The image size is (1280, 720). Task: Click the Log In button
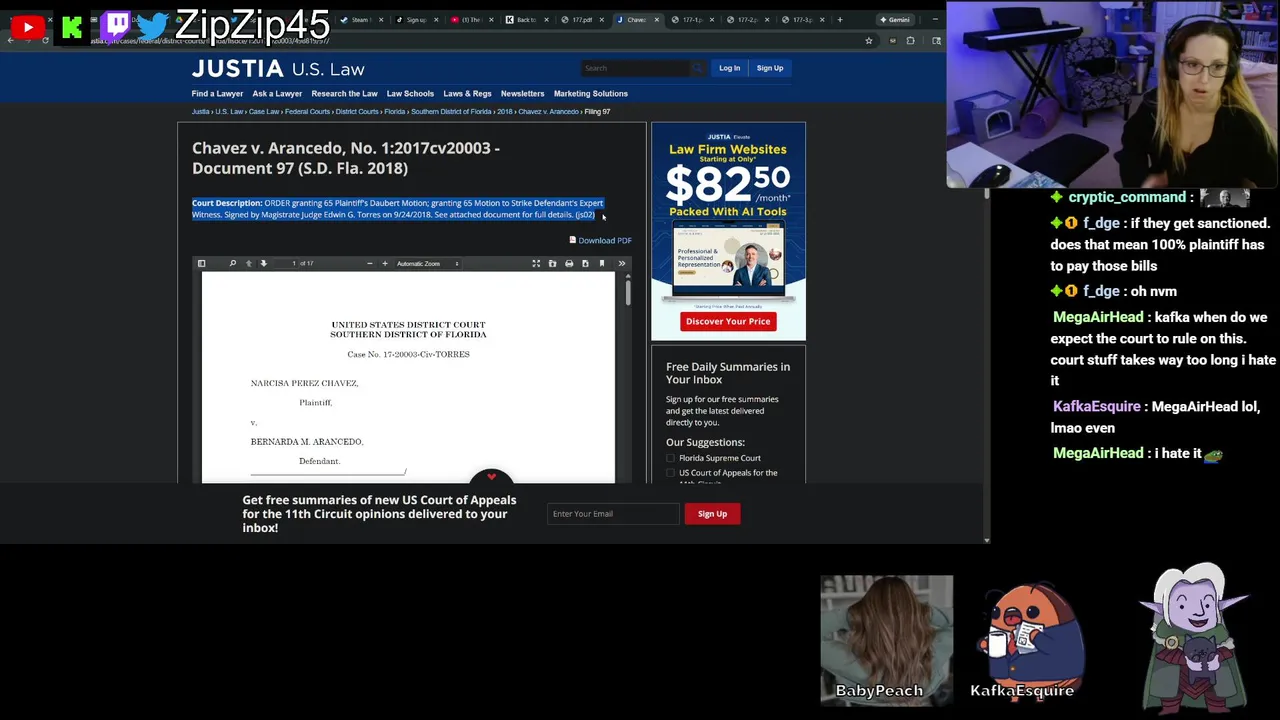(x=729, y=68)
